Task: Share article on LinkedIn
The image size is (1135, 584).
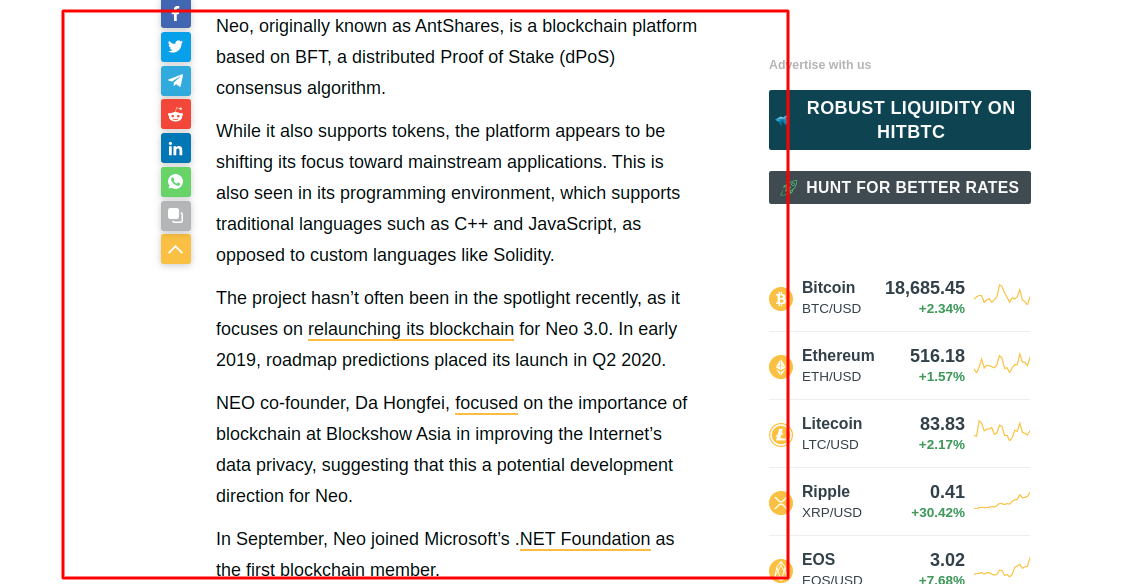Action: [x=176, y=148]
